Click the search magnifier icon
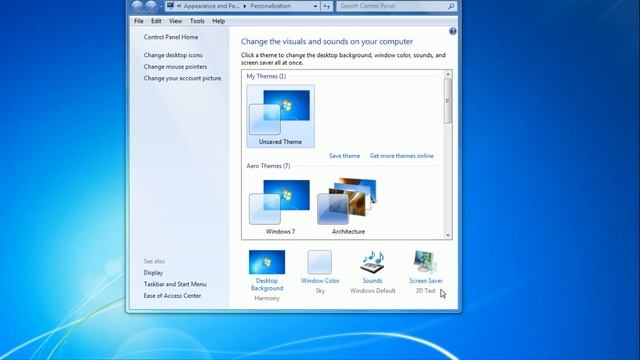640x360 pixels. coord(451,6)
